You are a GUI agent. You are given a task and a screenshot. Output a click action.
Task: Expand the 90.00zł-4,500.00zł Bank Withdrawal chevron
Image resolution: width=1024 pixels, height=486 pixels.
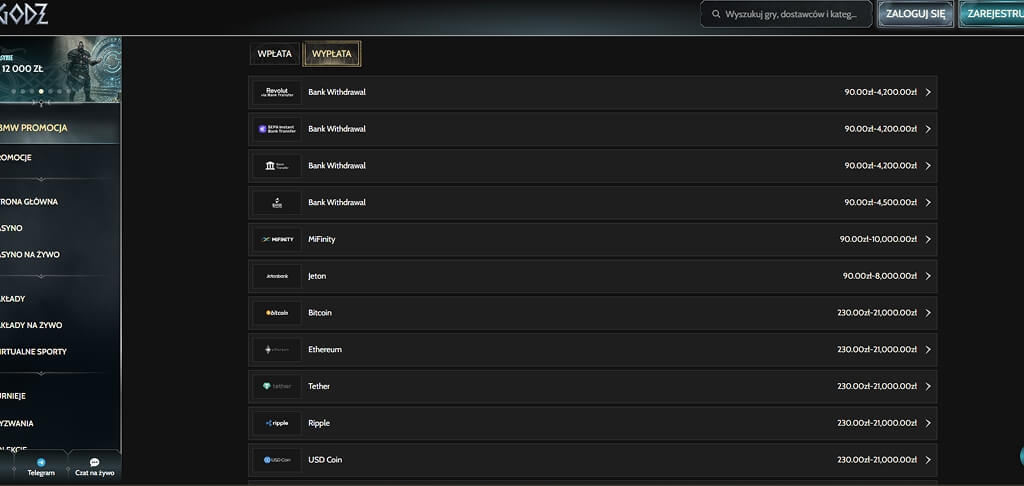point(928,202)
